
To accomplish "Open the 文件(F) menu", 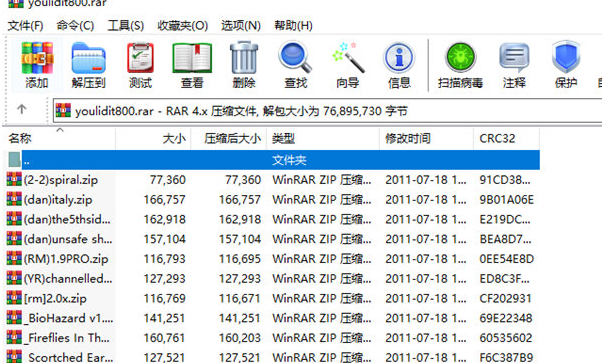I will pyautogui.click(x=25, y=26).
